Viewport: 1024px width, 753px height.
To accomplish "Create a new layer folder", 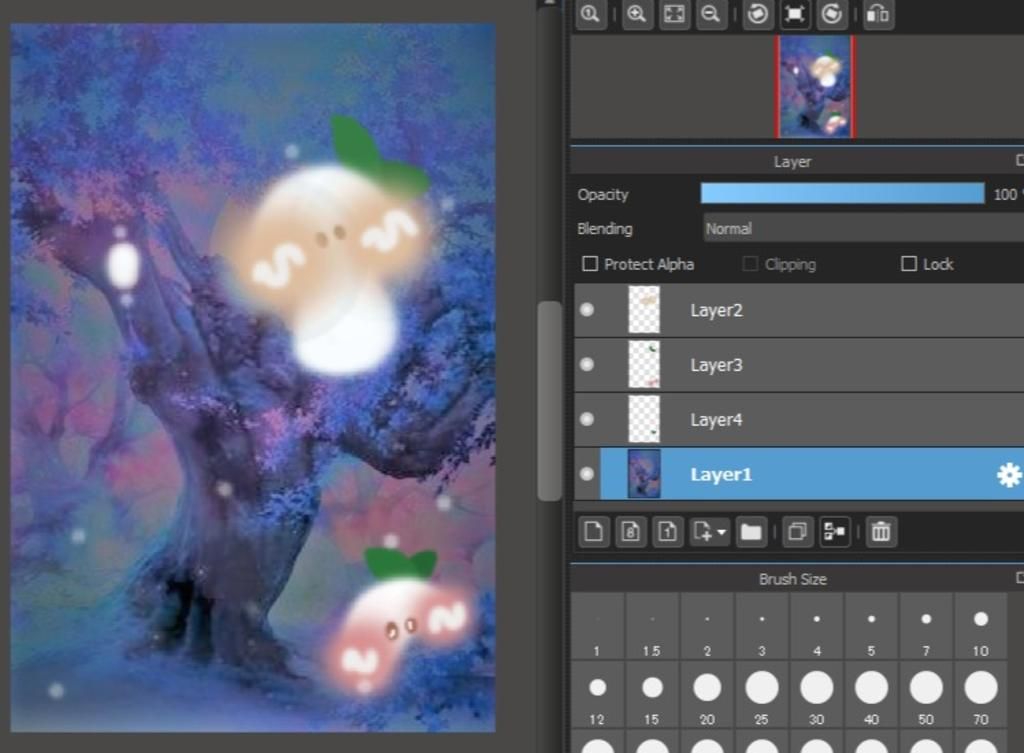I will point(751,532).
